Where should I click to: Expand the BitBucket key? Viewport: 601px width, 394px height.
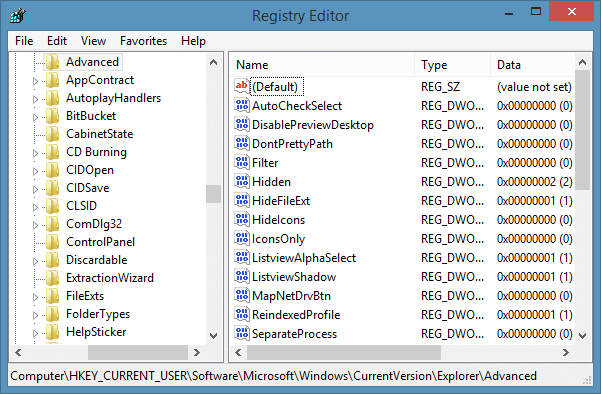(x=35, y=117)
